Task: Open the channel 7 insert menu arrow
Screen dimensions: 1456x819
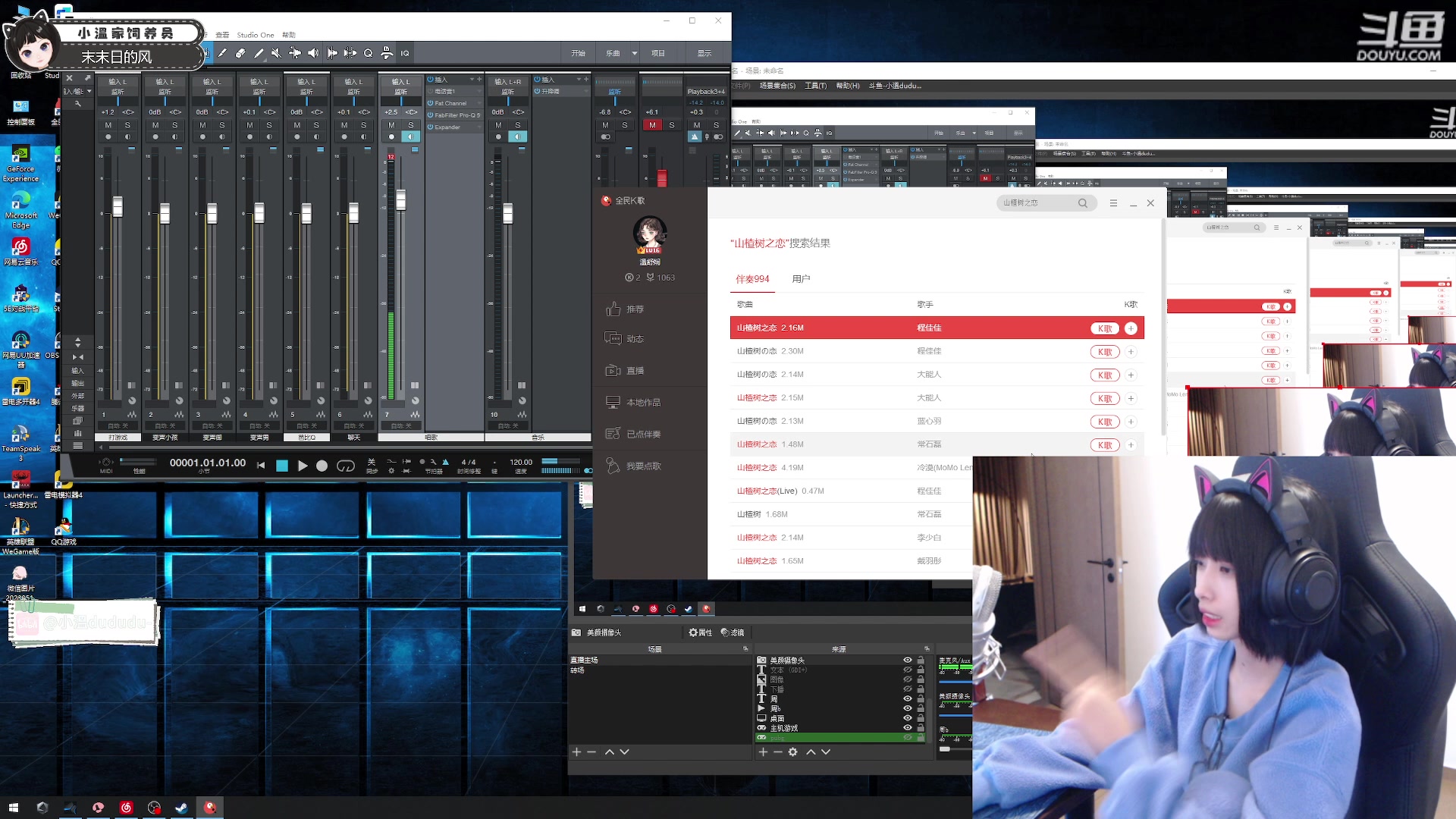Action: [472, 80]
